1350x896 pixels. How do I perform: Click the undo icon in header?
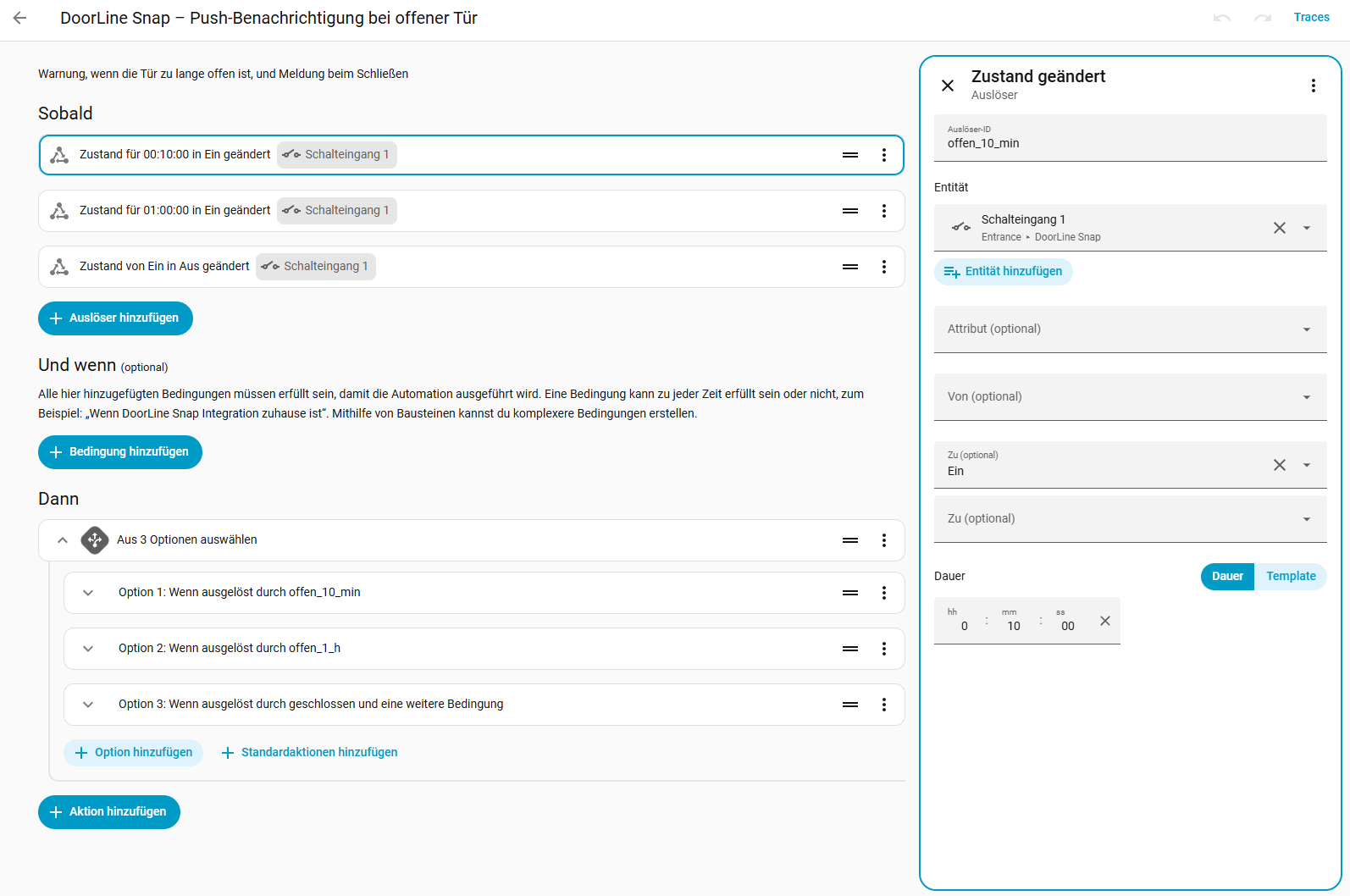(1221, 18)
